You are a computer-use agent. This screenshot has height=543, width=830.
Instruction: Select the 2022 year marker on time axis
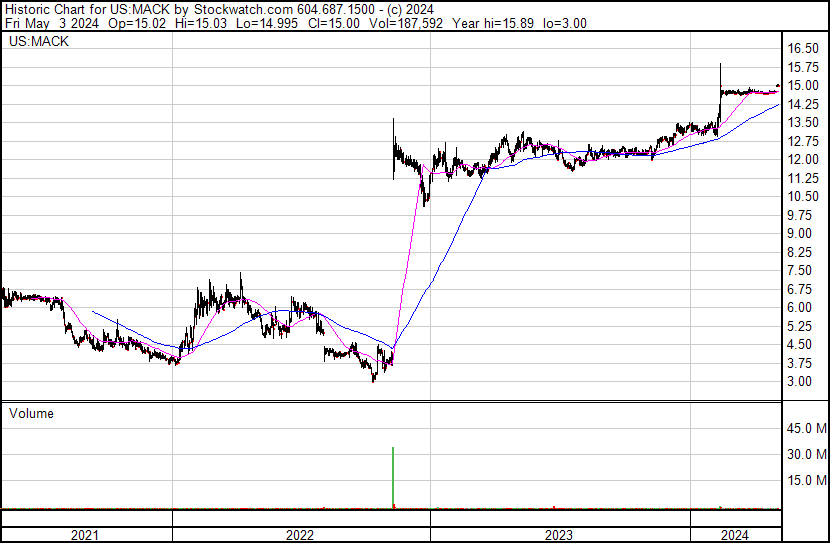tap(300, 535)
